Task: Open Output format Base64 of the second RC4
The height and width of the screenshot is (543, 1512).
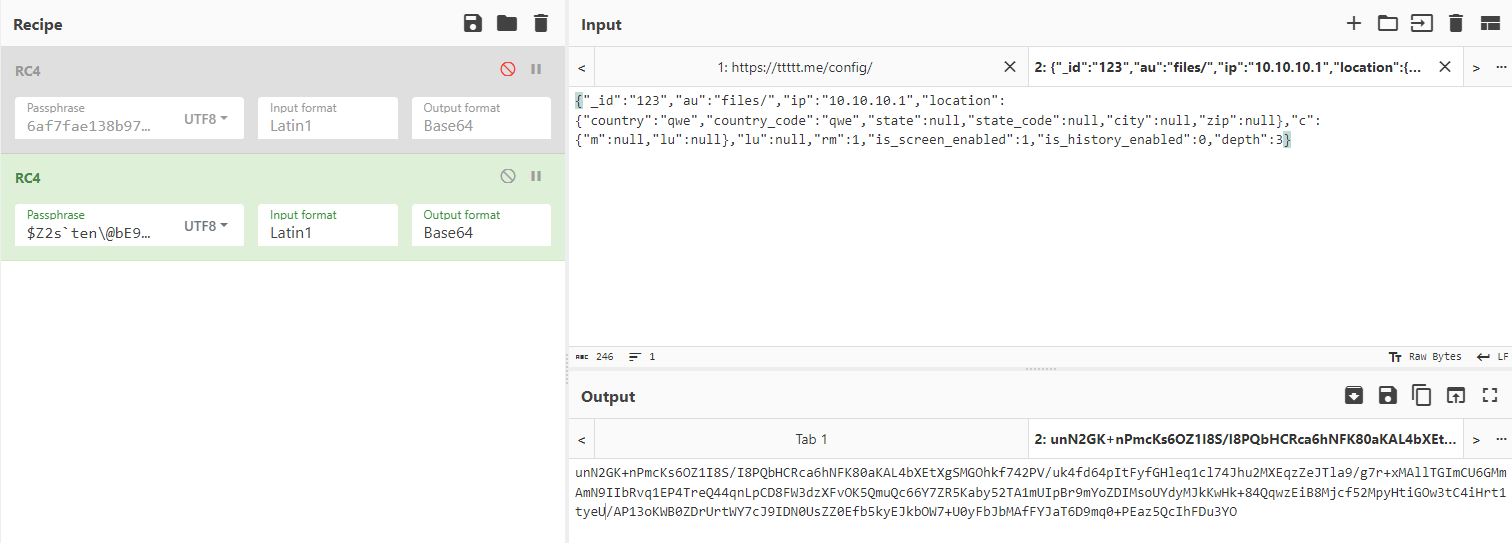Action: tap(481, 225)
